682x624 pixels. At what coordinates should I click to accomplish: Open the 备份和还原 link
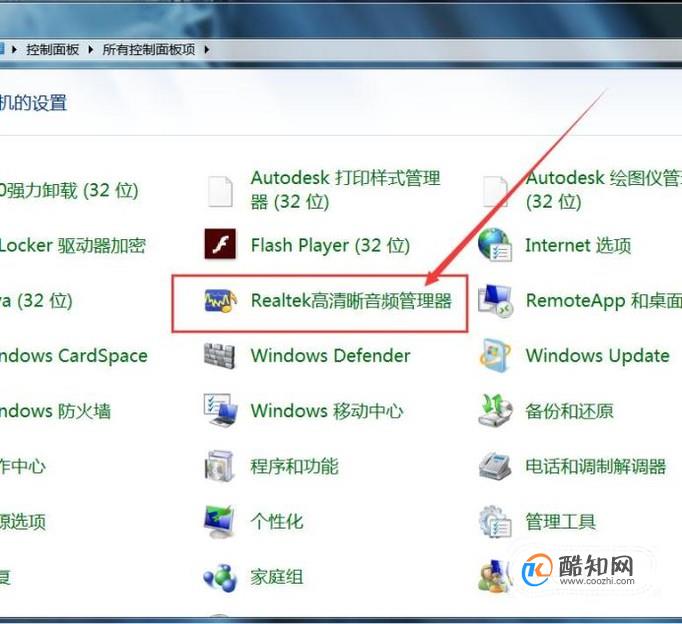569,411
